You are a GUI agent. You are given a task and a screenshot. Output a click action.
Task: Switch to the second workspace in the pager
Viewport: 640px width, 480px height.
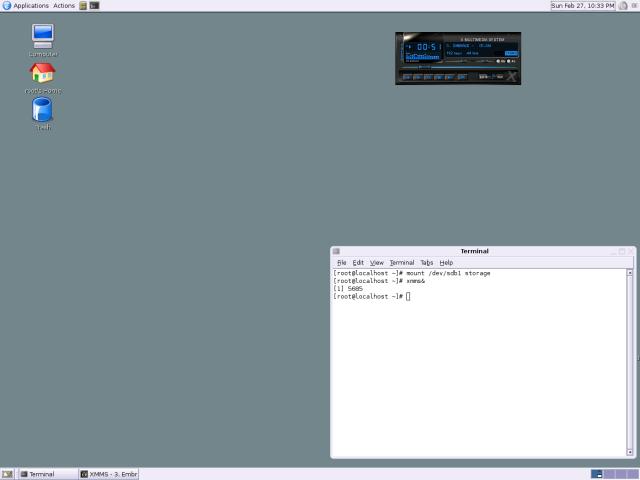pyautogui.click(x=609, y=474)
